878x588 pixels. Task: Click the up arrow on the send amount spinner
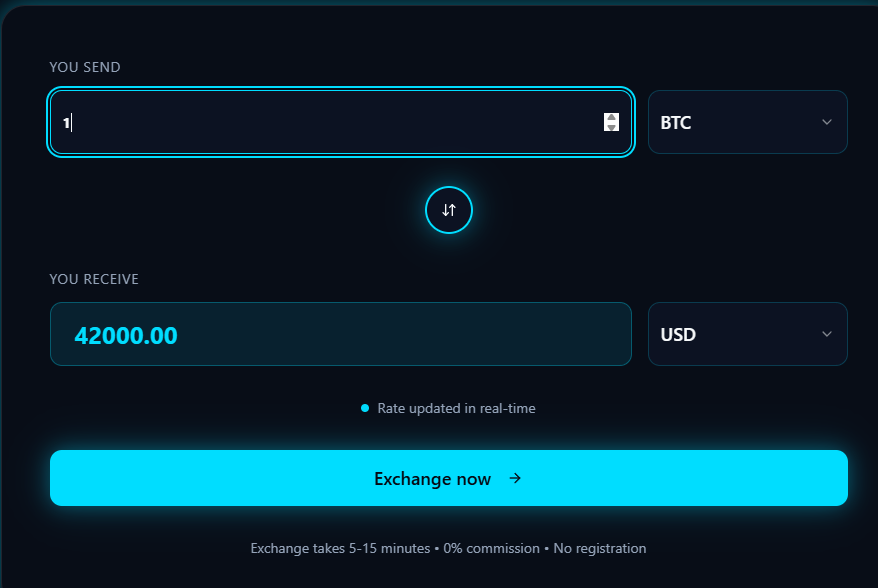point(611,118)
